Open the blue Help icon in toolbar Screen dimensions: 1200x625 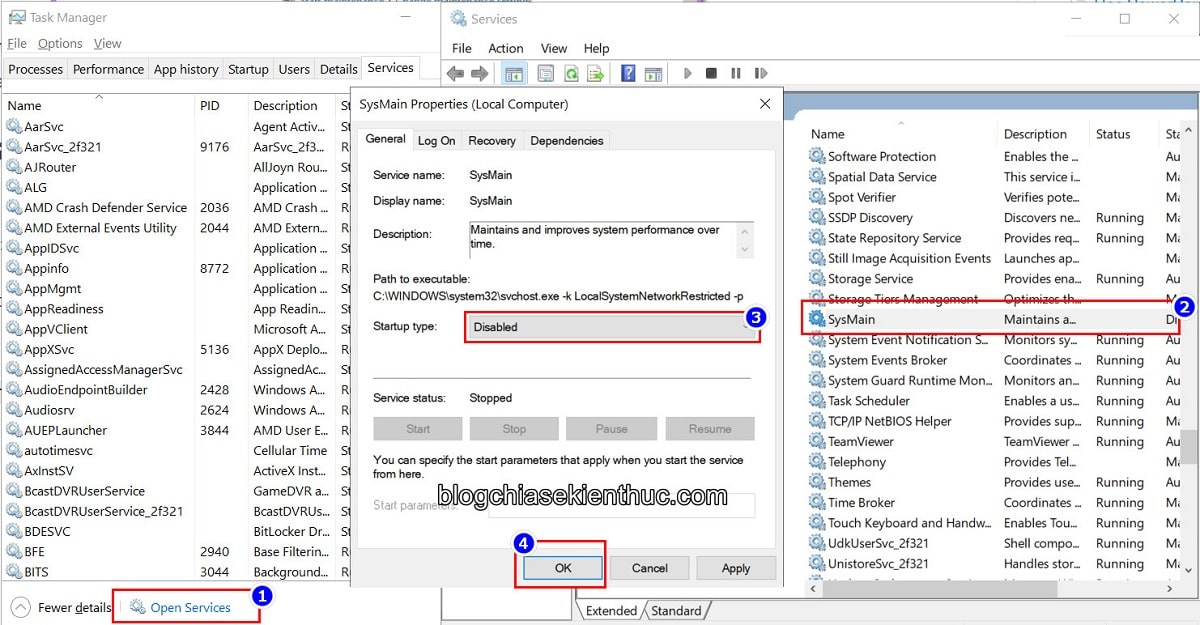(x=628, y=73)
